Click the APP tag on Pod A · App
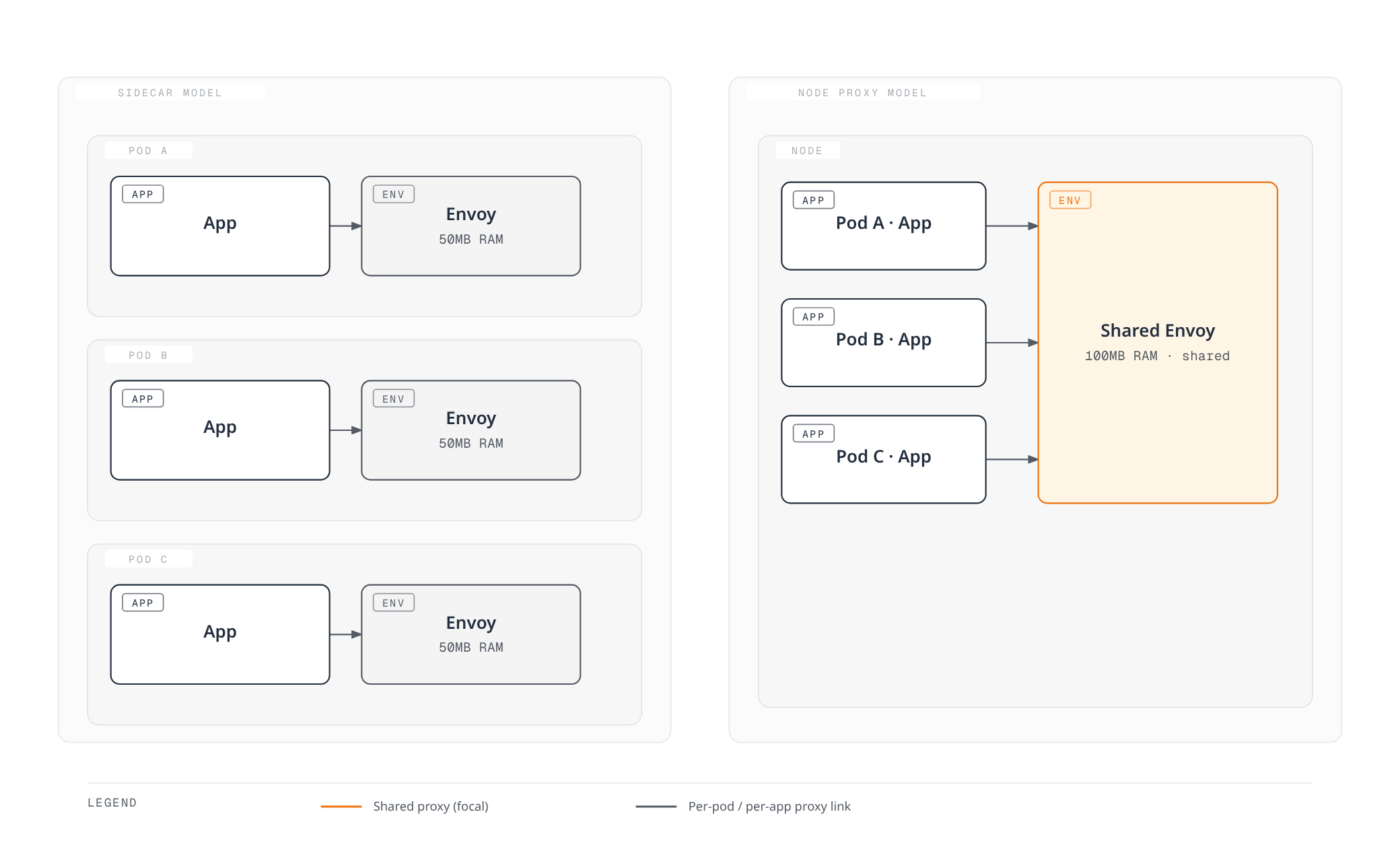1400x847 pixels. tap(814, 200)
